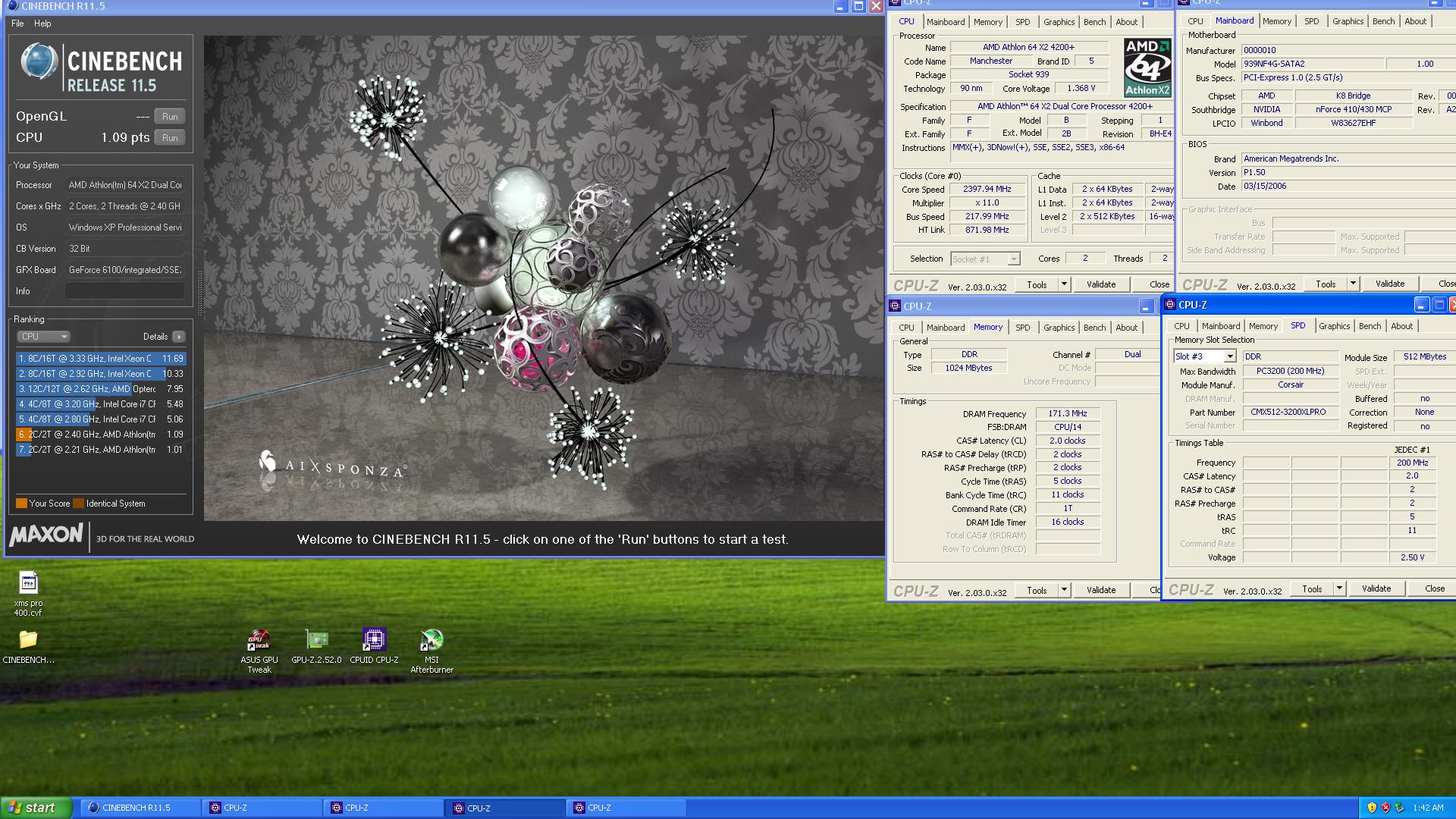
Task: Click the Info input field in Cinebench
Action: [124, 291]
